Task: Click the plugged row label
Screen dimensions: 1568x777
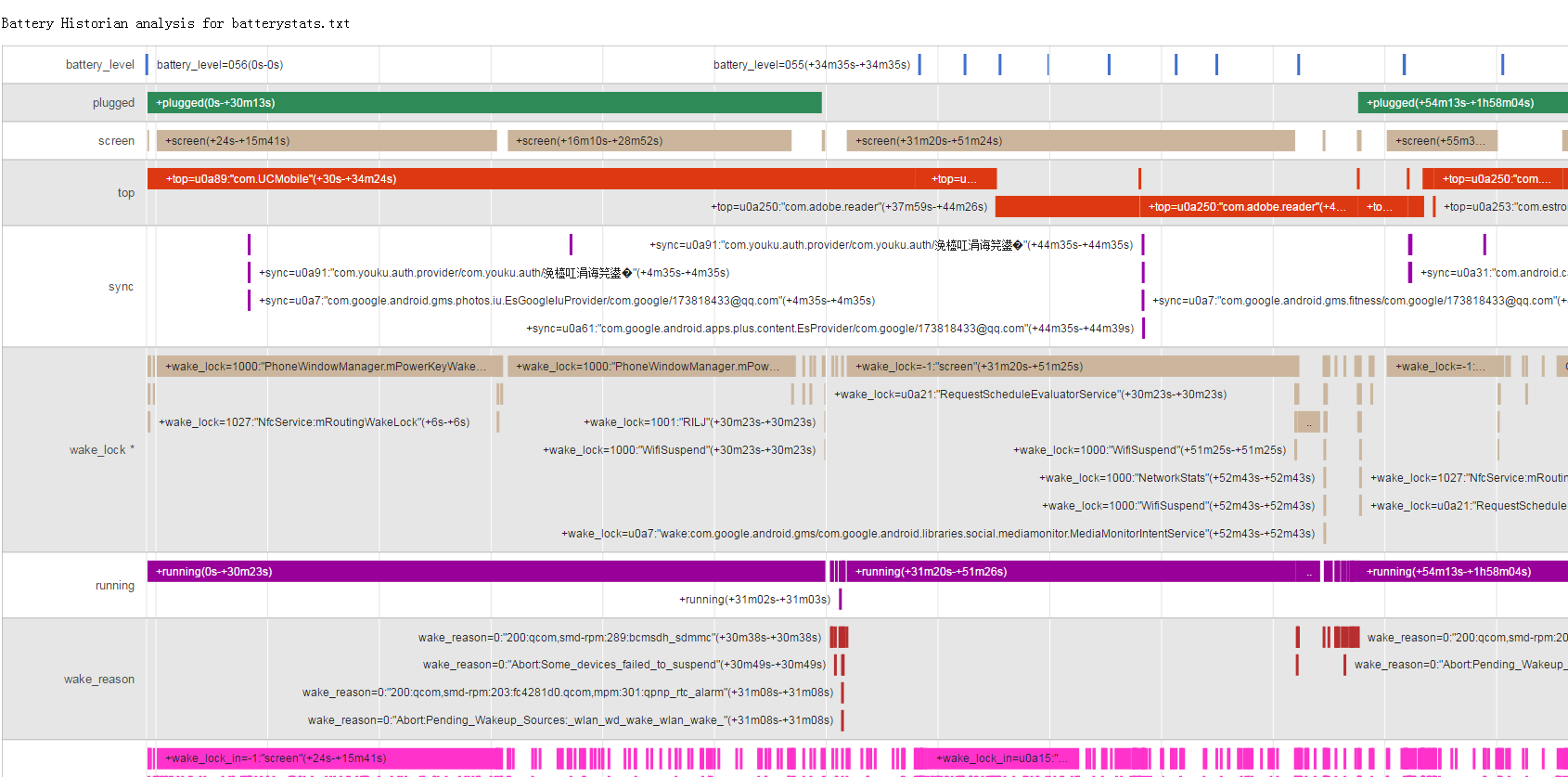Action: pos(113,103)
